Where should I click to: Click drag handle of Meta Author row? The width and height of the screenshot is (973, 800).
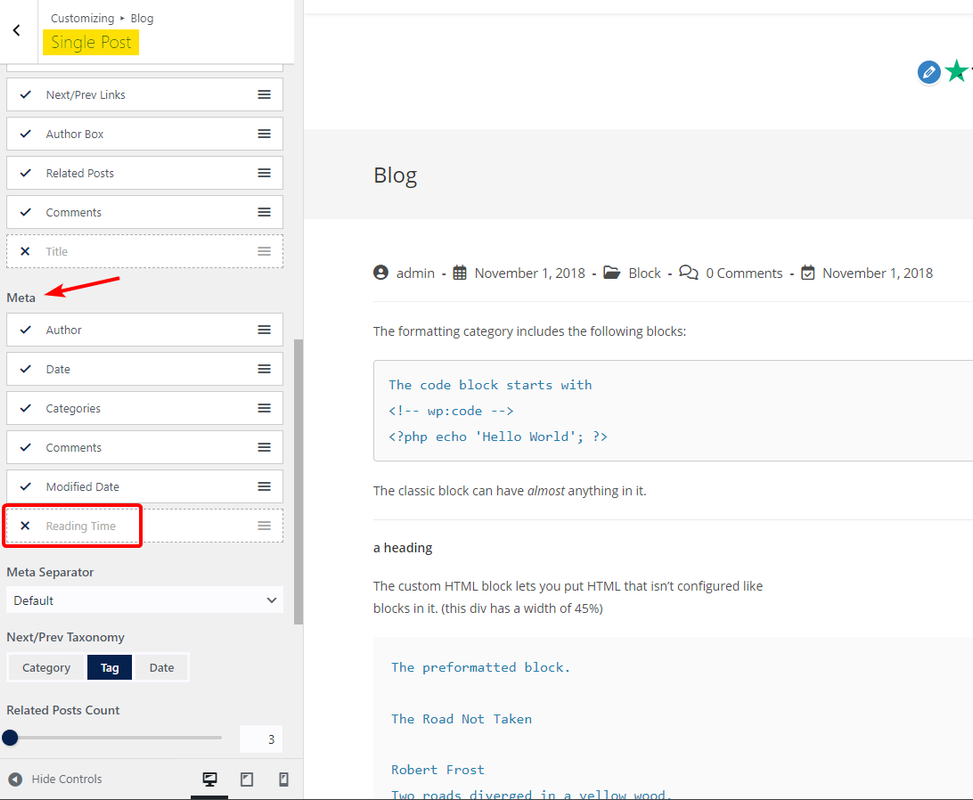click(264, 330)
